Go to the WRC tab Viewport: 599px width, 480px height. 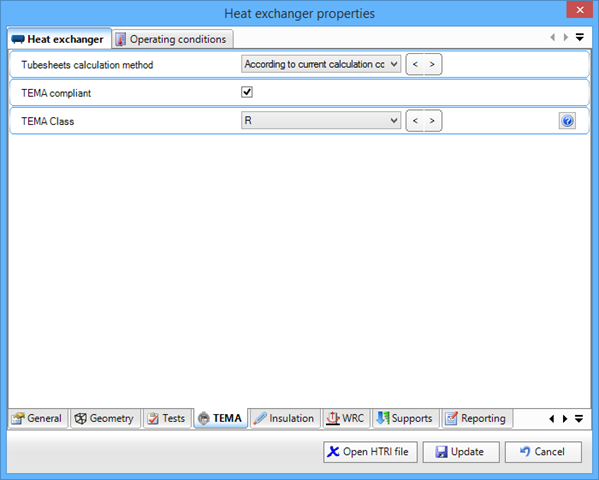tap(346, 418)
